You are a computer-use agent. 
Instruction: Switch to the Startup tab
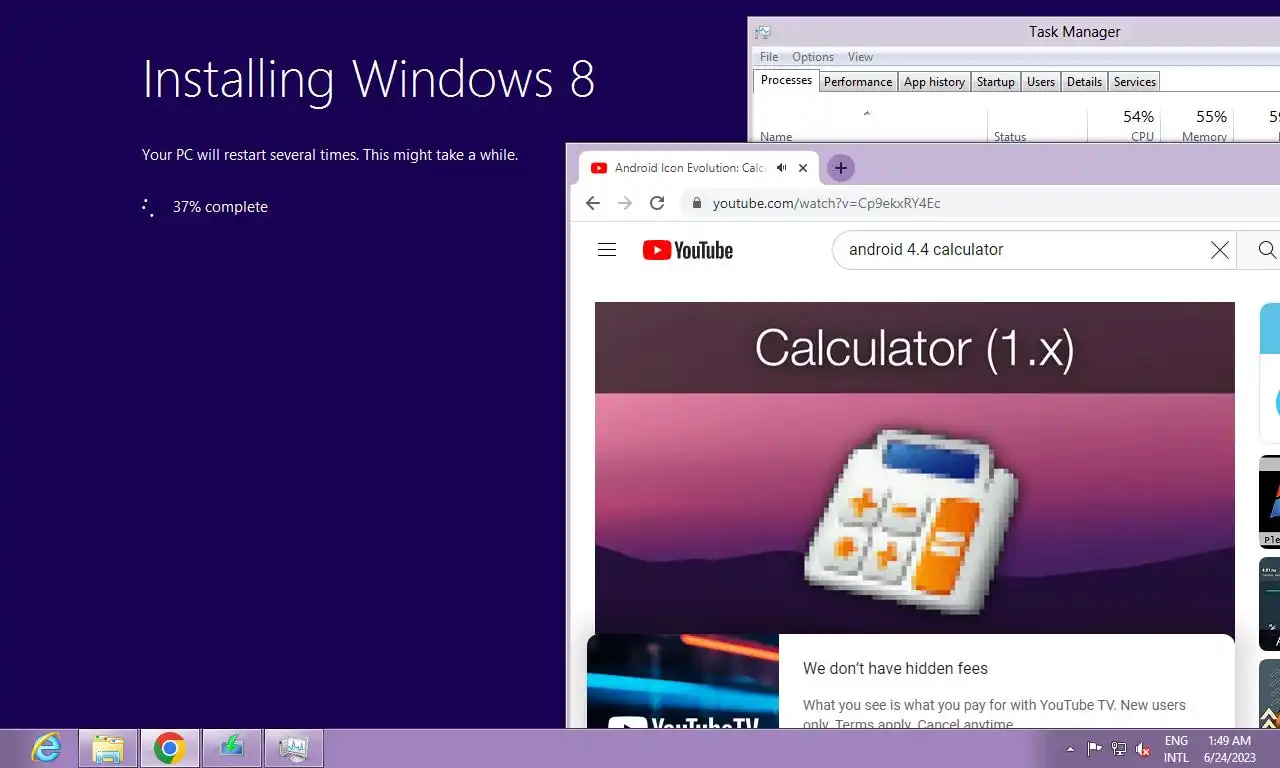(x=995, y=82)
